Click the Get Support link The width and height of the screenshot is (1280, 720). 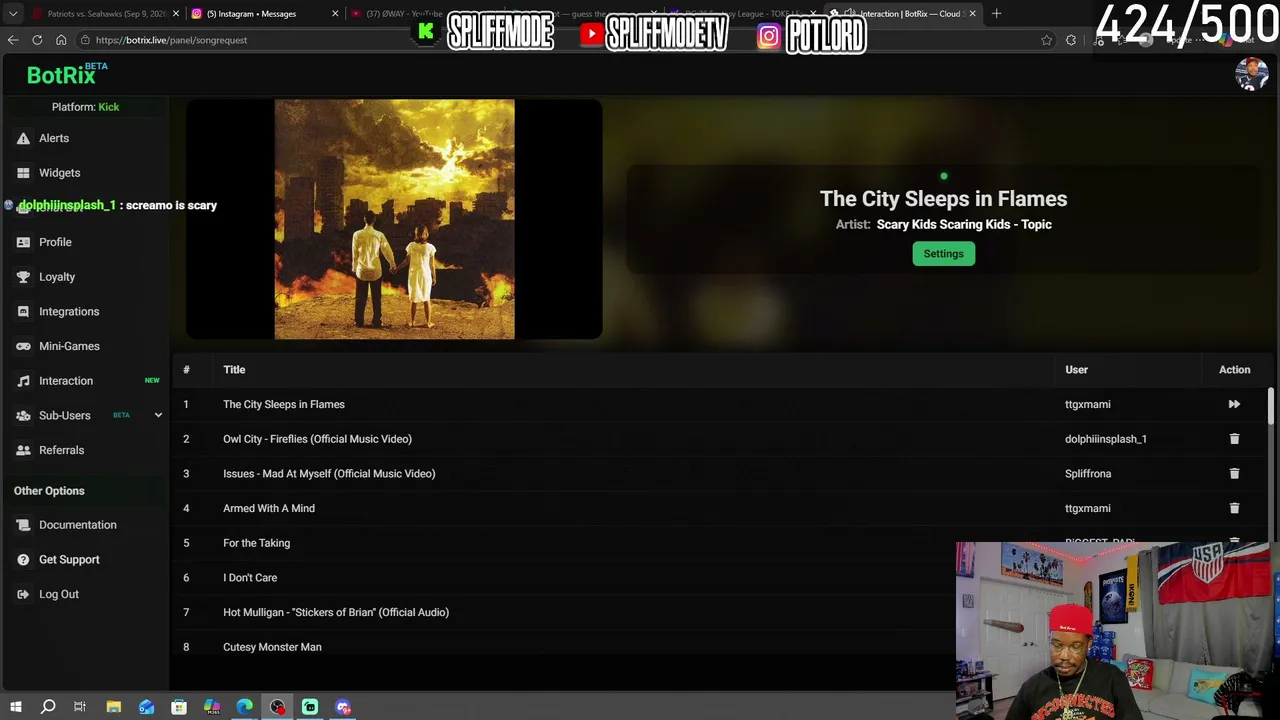click(69, 560)
